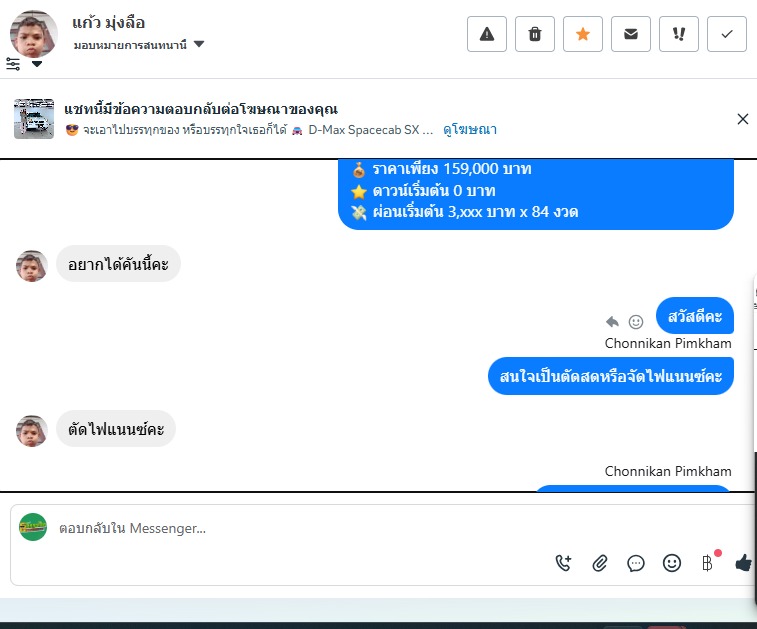Attach a file using paperclip icon
Viewport: 757px width, 629px height.
[600, 563]
